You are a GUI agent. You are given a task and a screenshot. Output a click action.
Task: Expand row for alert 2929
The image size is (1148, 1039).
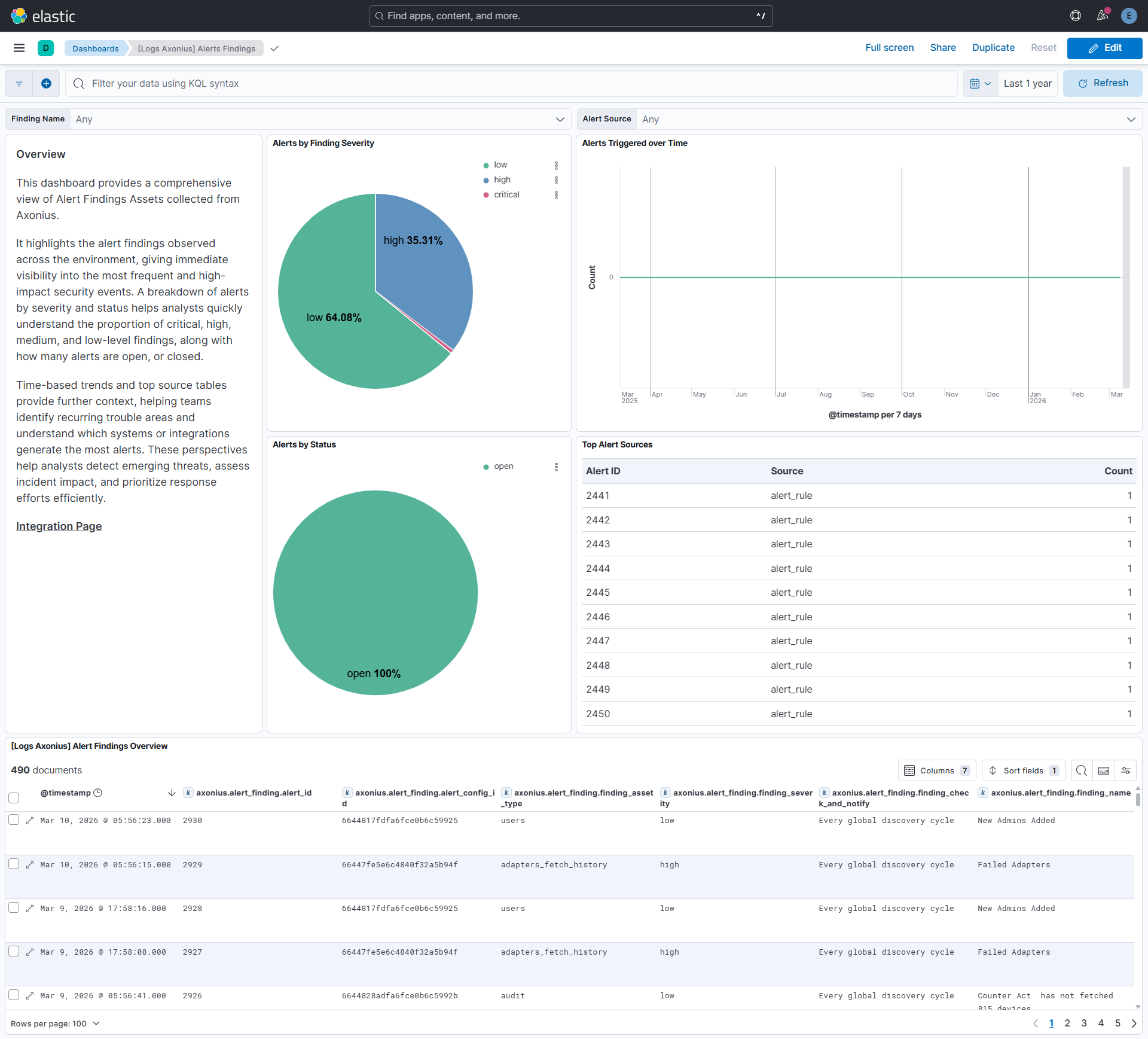(x=30, y=864)
